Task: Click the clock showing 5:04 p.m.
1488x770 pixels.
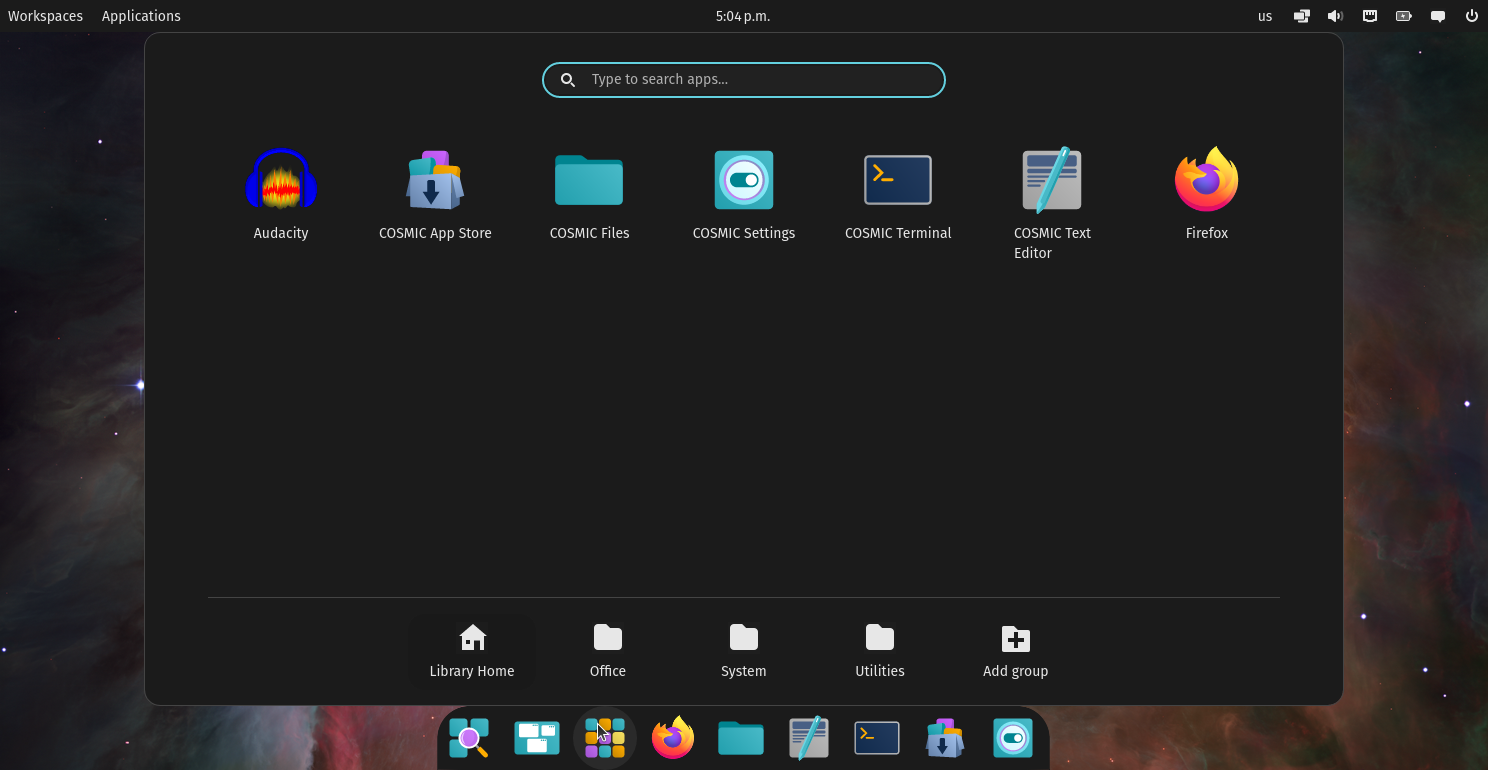Action: pyautogui.click(x=743, y=16)
